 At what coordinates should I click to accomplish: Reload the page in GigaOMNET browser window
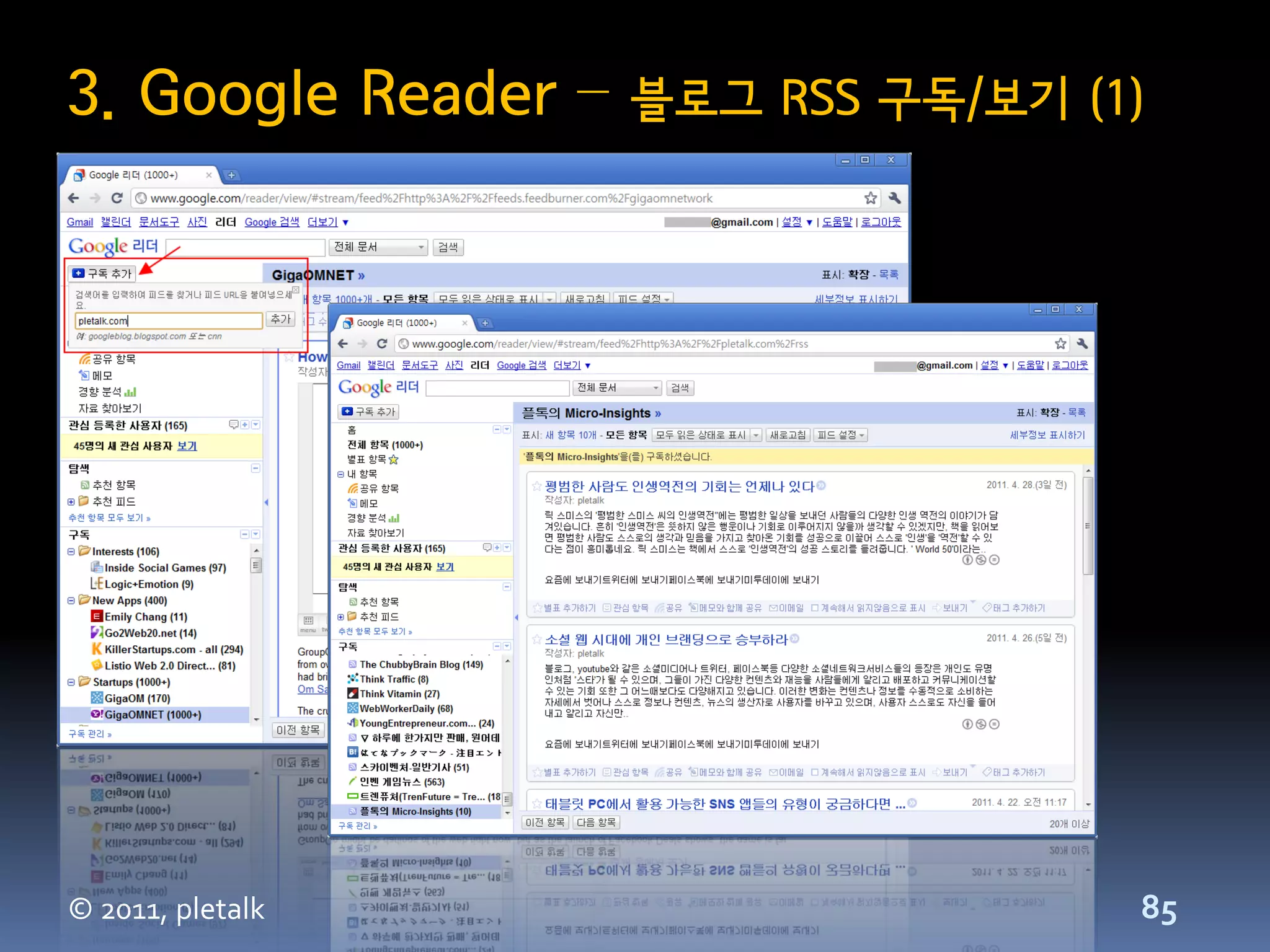pos(117,198)
